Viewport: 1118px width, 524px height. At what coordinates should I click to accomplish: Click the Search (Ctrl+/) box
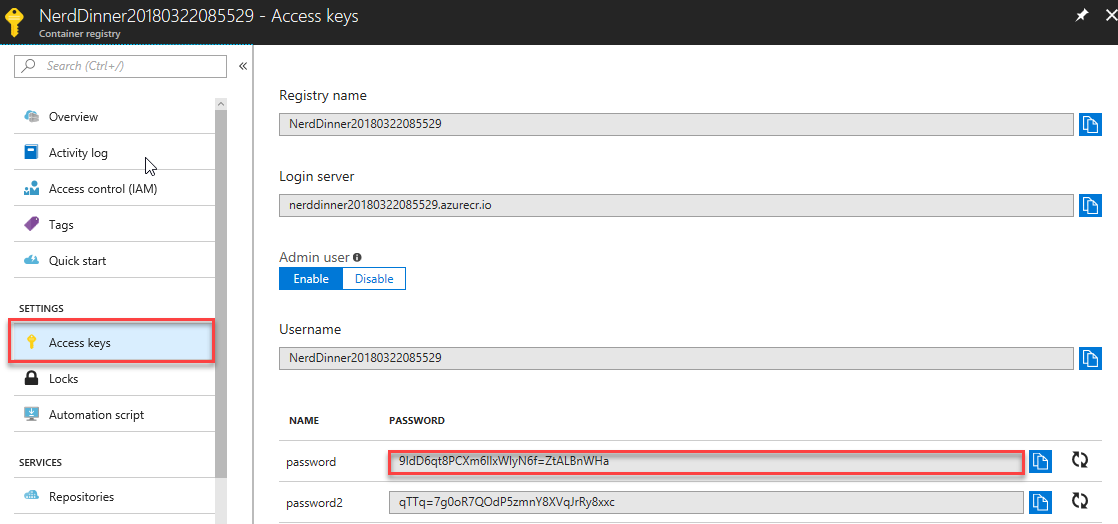tap(120, 66)
